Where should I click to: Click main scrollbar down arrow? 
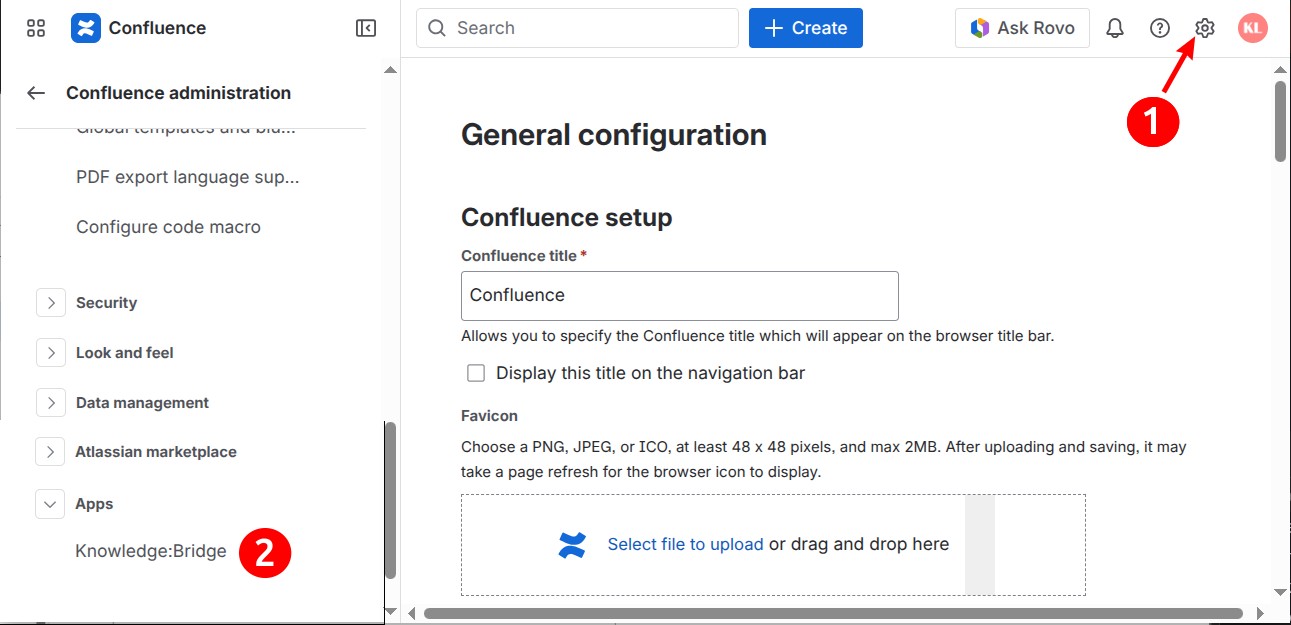coord(1280,592)
